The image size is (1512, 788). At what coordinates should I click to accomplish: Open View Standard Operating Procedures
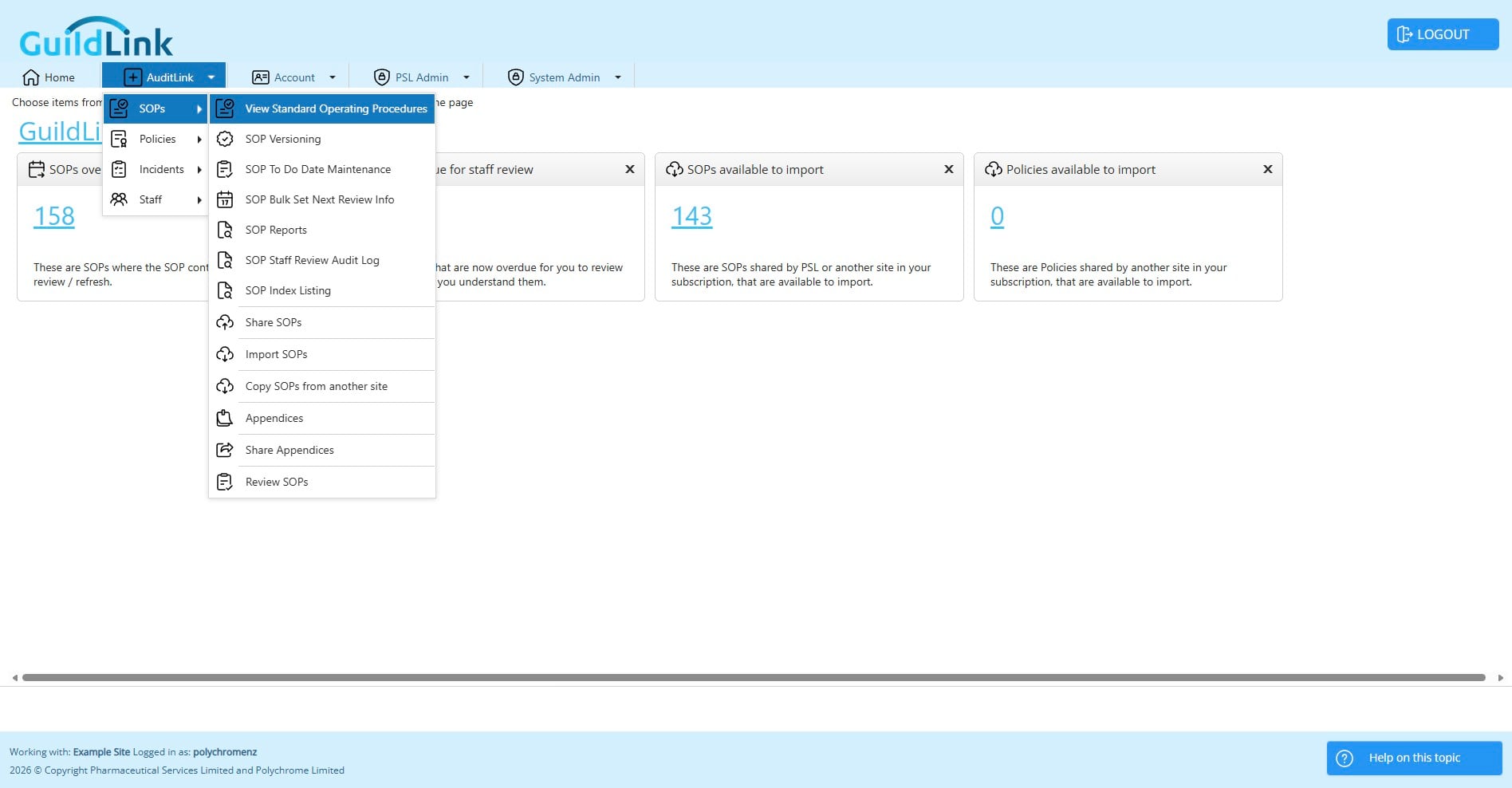point(322,108)
